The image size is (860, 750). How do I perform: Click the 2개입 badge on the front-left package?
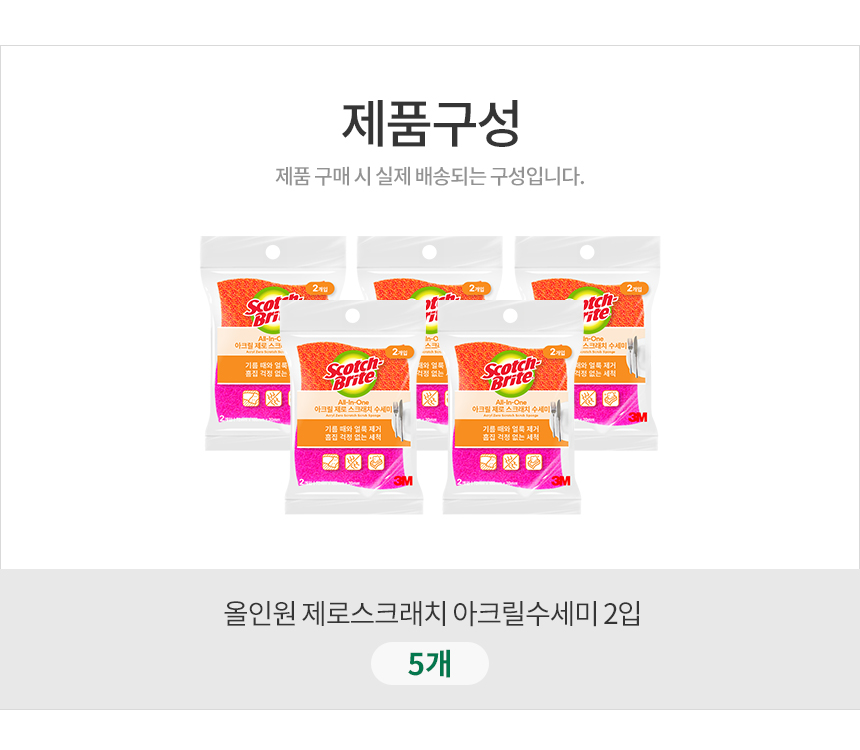click(399, 352)
